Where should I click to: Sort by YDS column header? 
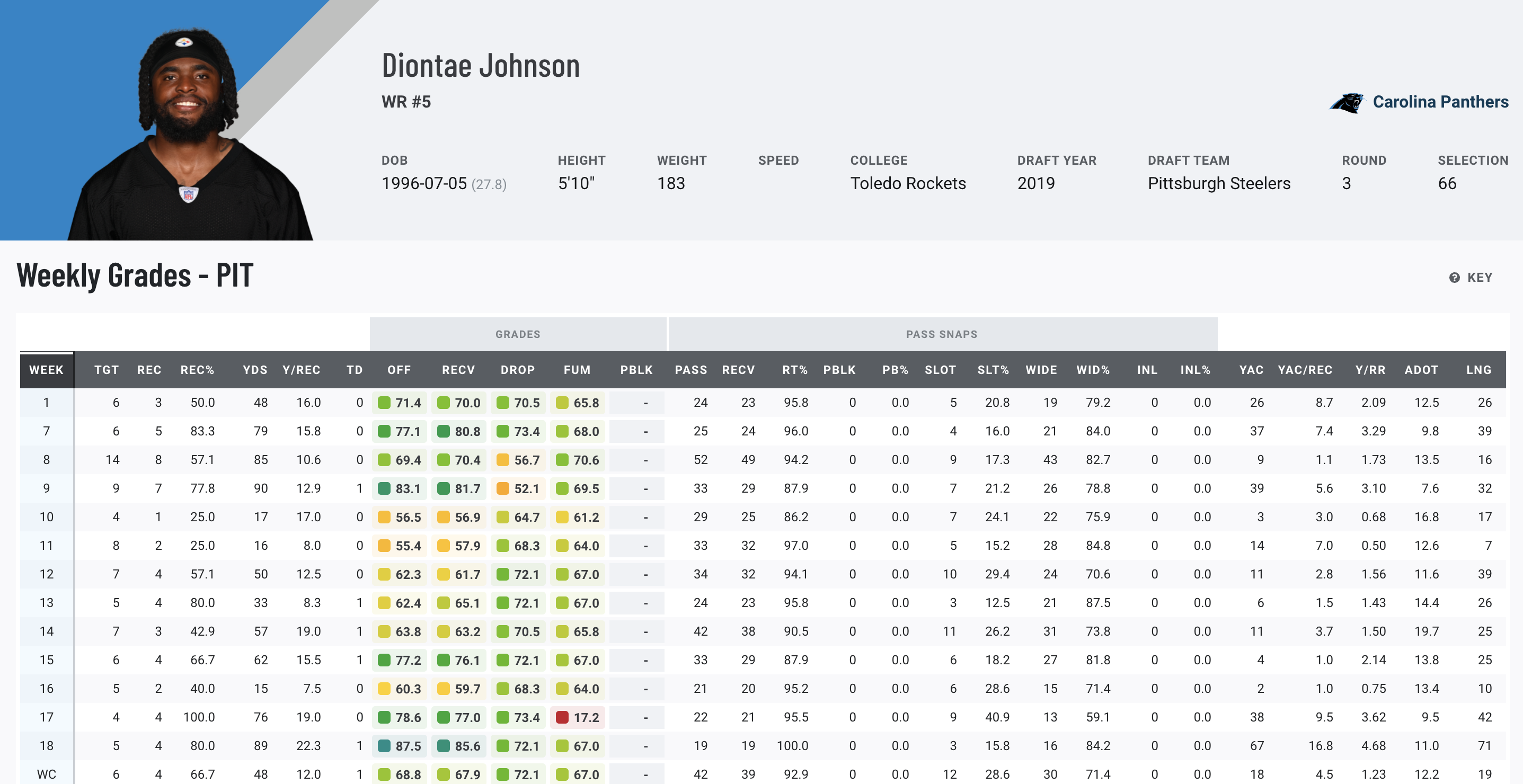255,370
